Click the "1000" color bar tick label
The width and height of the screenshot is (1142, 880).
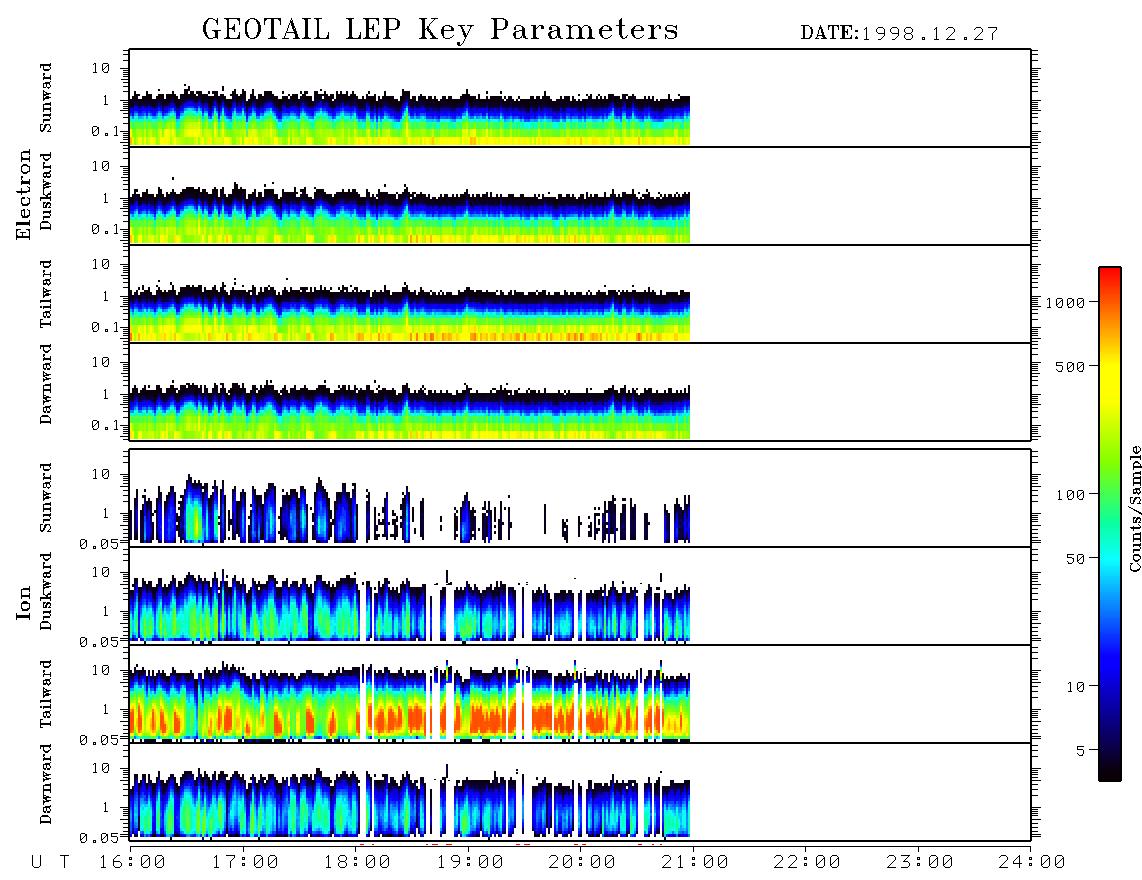click(x=1065, y=302)
